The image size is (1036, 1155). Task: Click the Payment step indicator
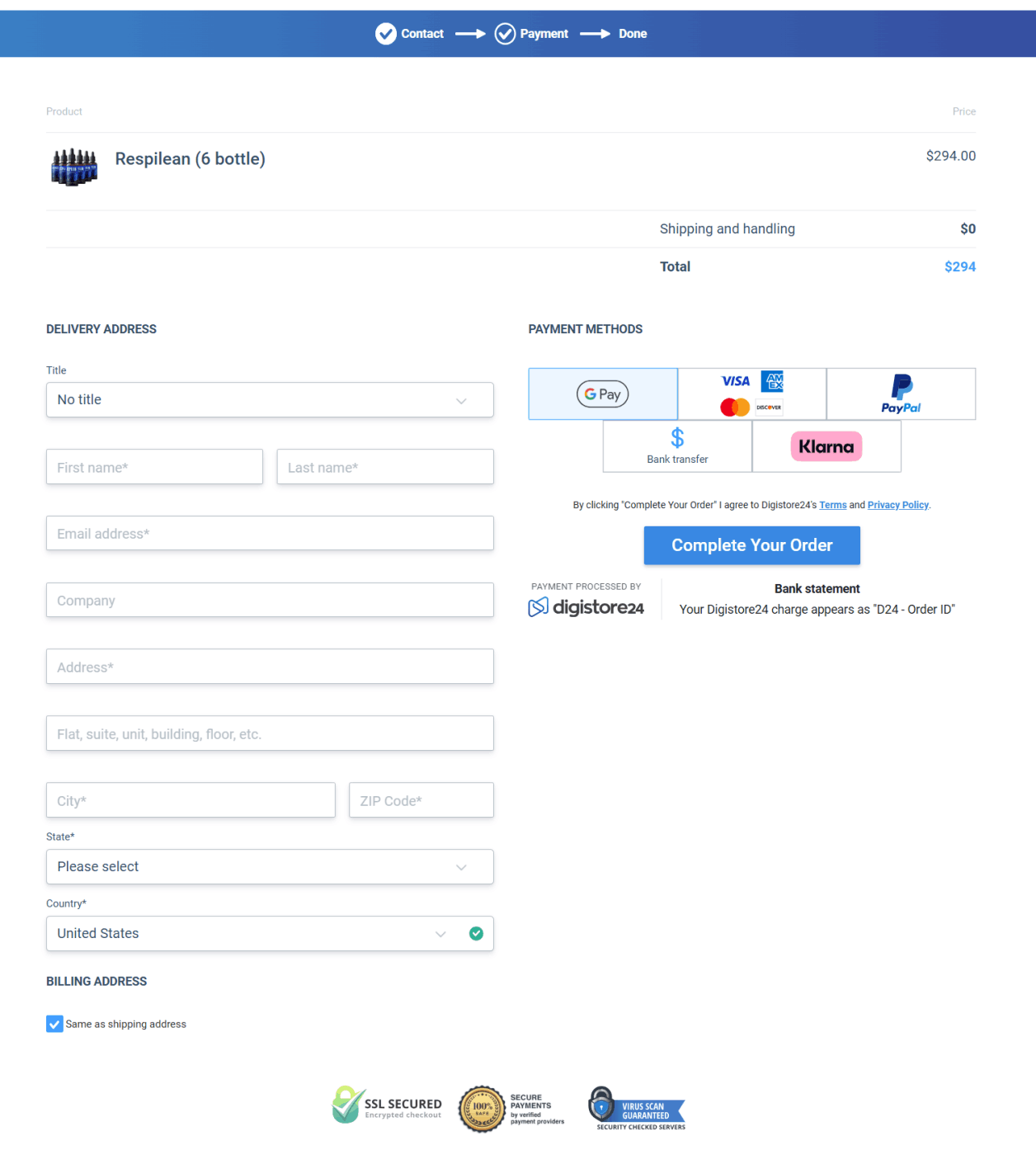(505, 34)
